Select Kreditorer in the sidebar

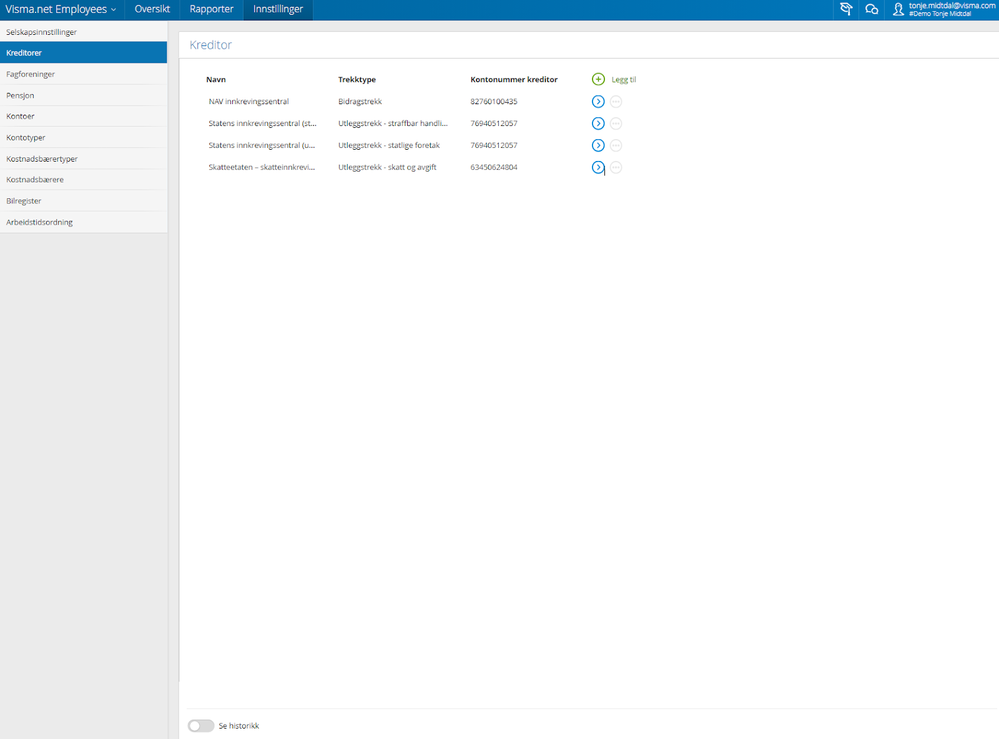pos(83,53)
